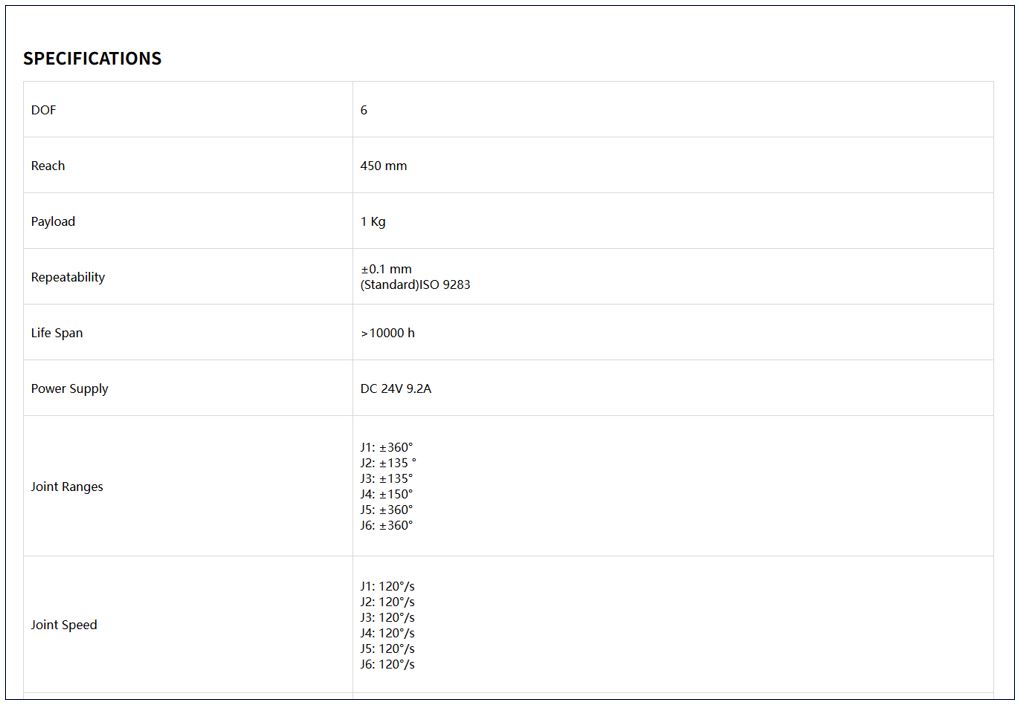Click the DOF row label
The height and width of the screenshot is (705, 1021).
44,110
